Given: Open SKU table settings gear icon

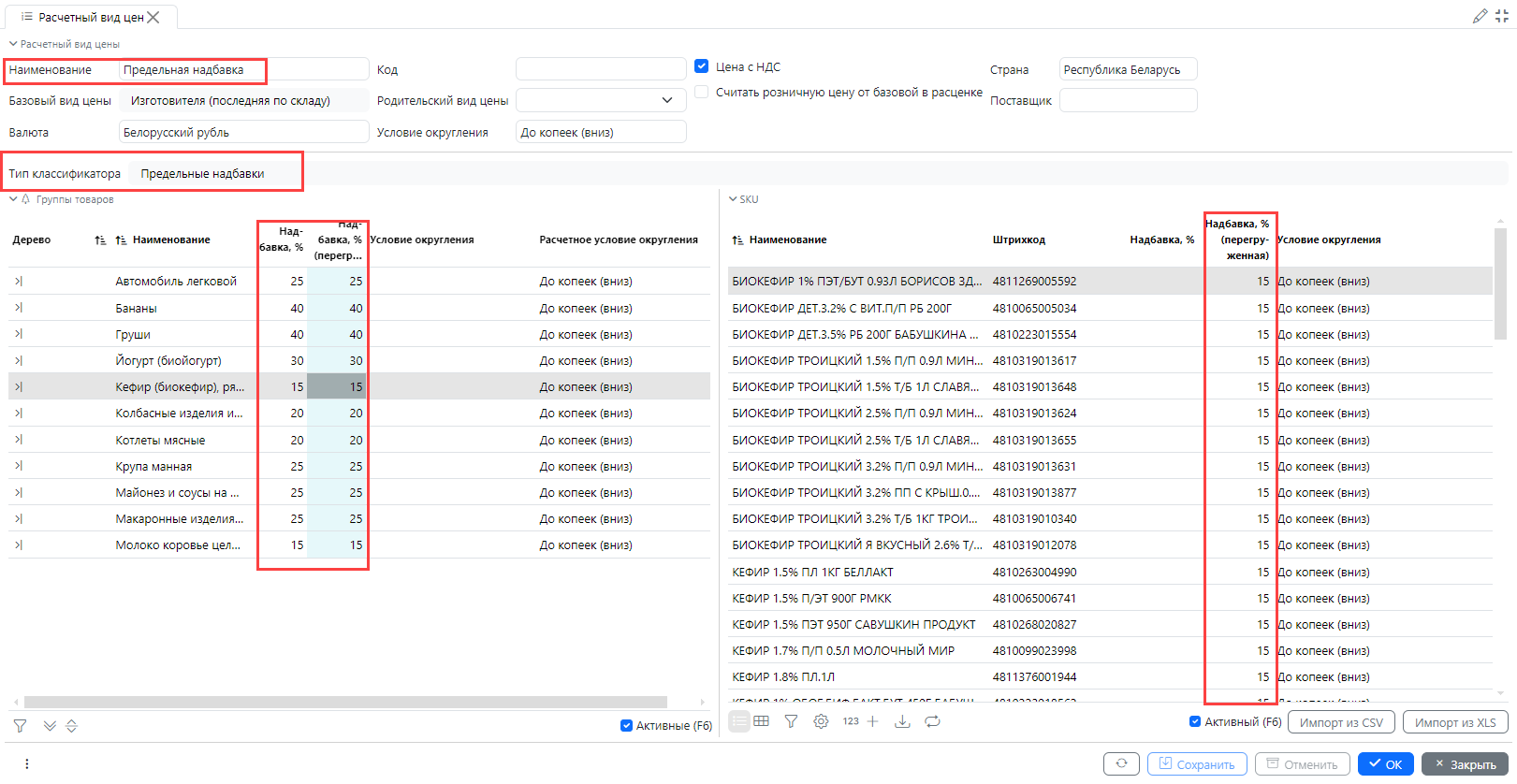Looking at the screenshot, I should pos(821,721).
